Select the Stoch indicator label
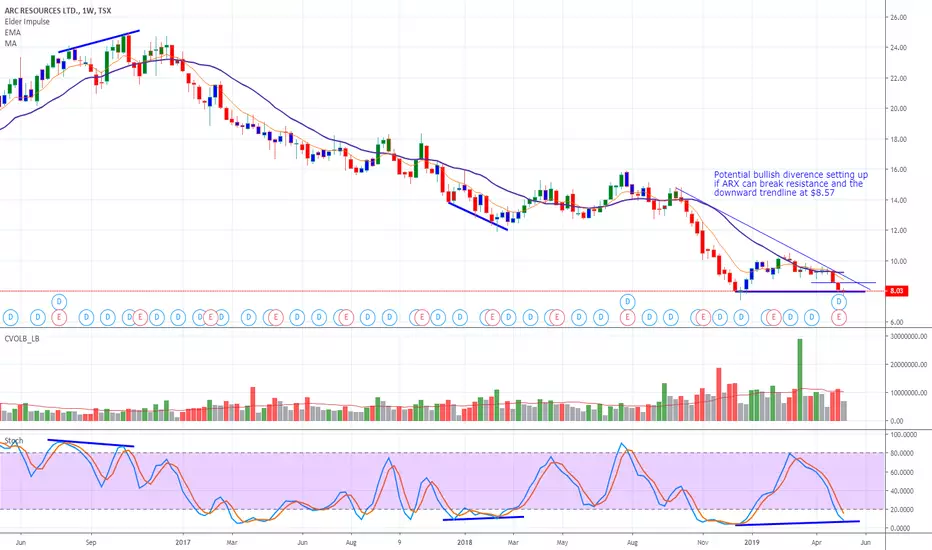 14,441
